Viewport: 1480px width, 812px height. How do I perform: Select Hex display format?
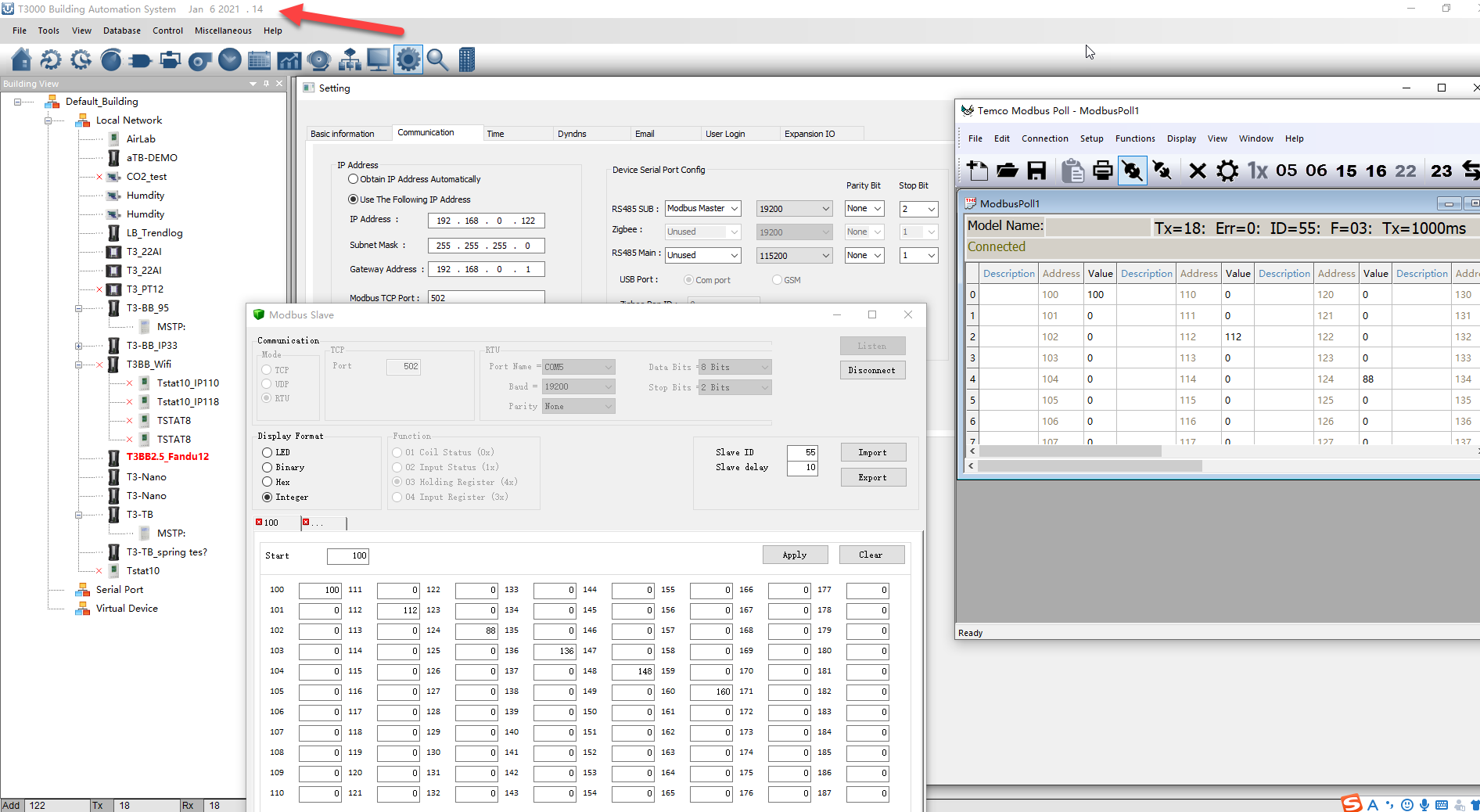tap(268, 482)
